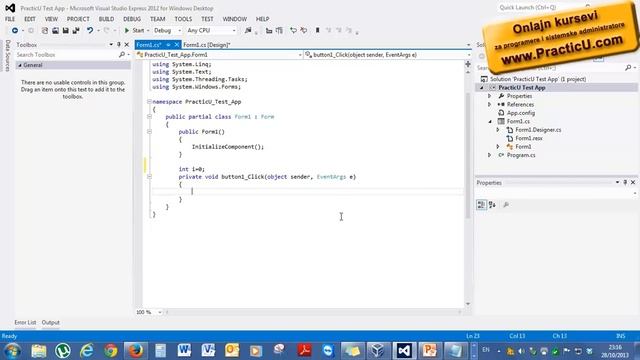Collapse the button1_Click method code block
640x360 pixels.
tap(149, 177)
